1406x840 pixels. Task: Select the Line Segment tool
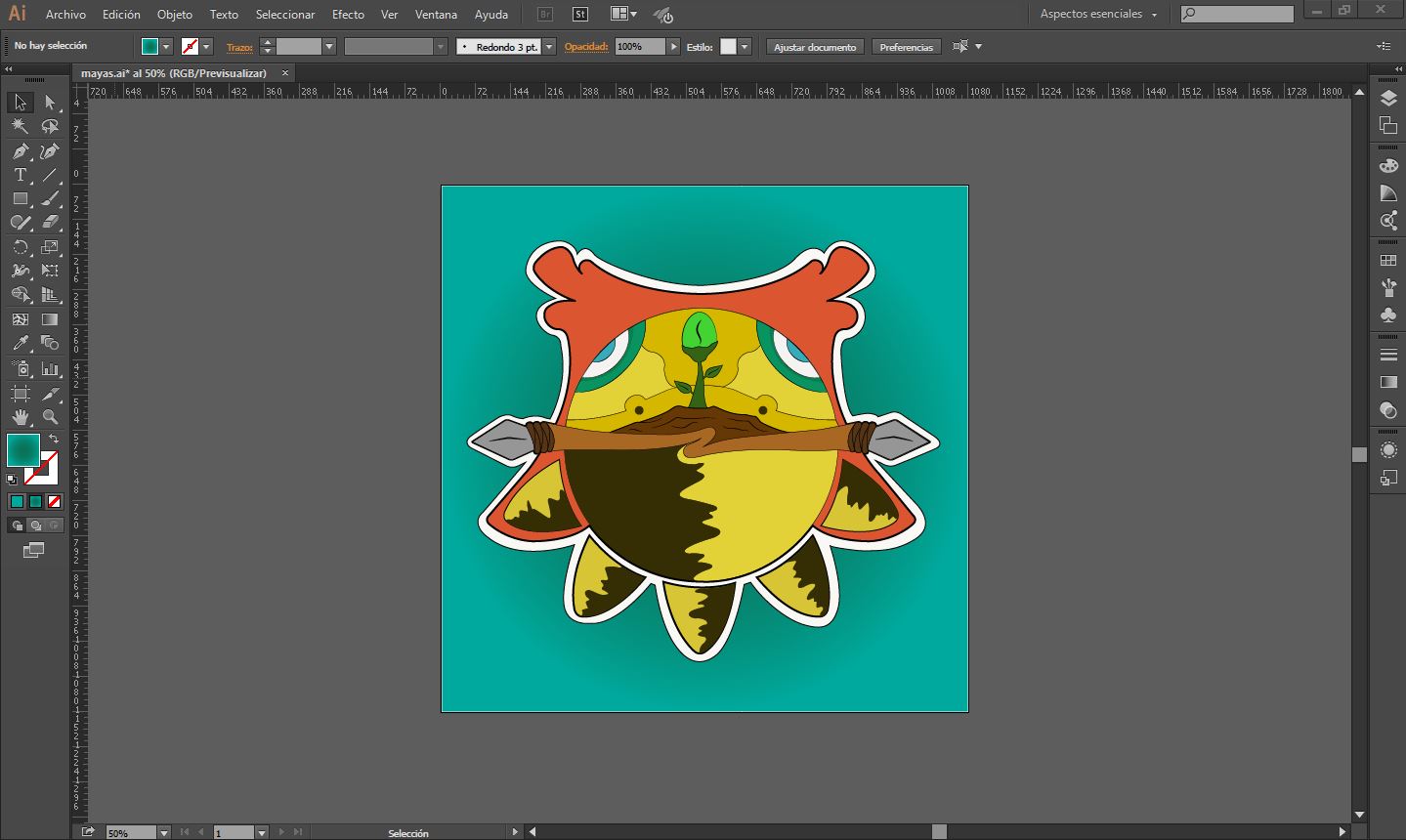(50, 176)
